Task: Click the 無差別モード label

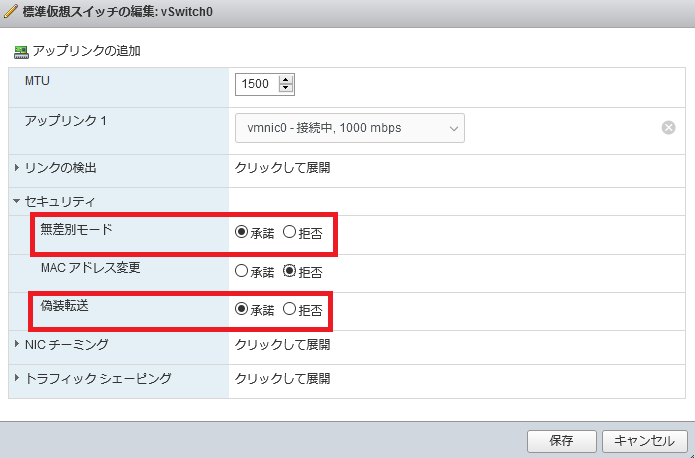Action: click(x=76, y=229)
